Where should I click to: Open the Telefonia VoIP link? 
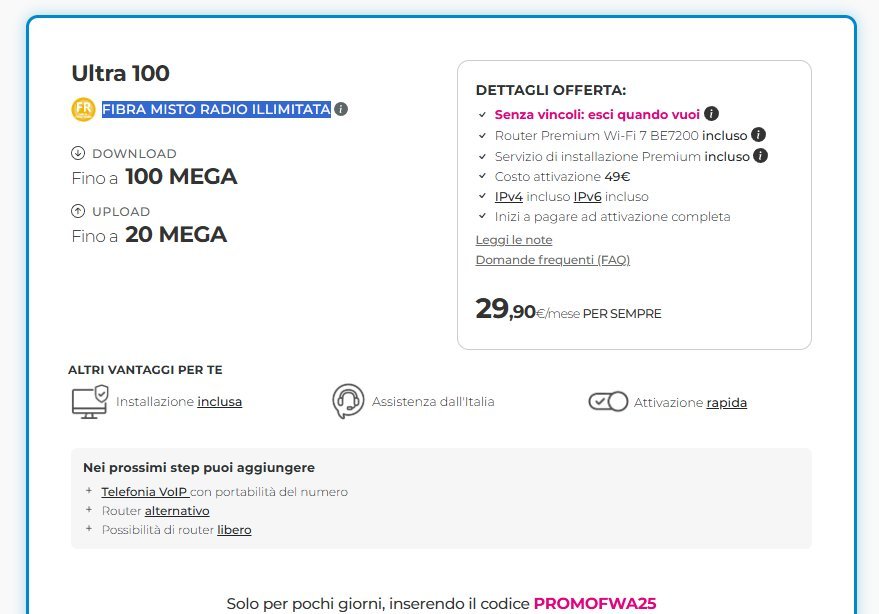144,492
